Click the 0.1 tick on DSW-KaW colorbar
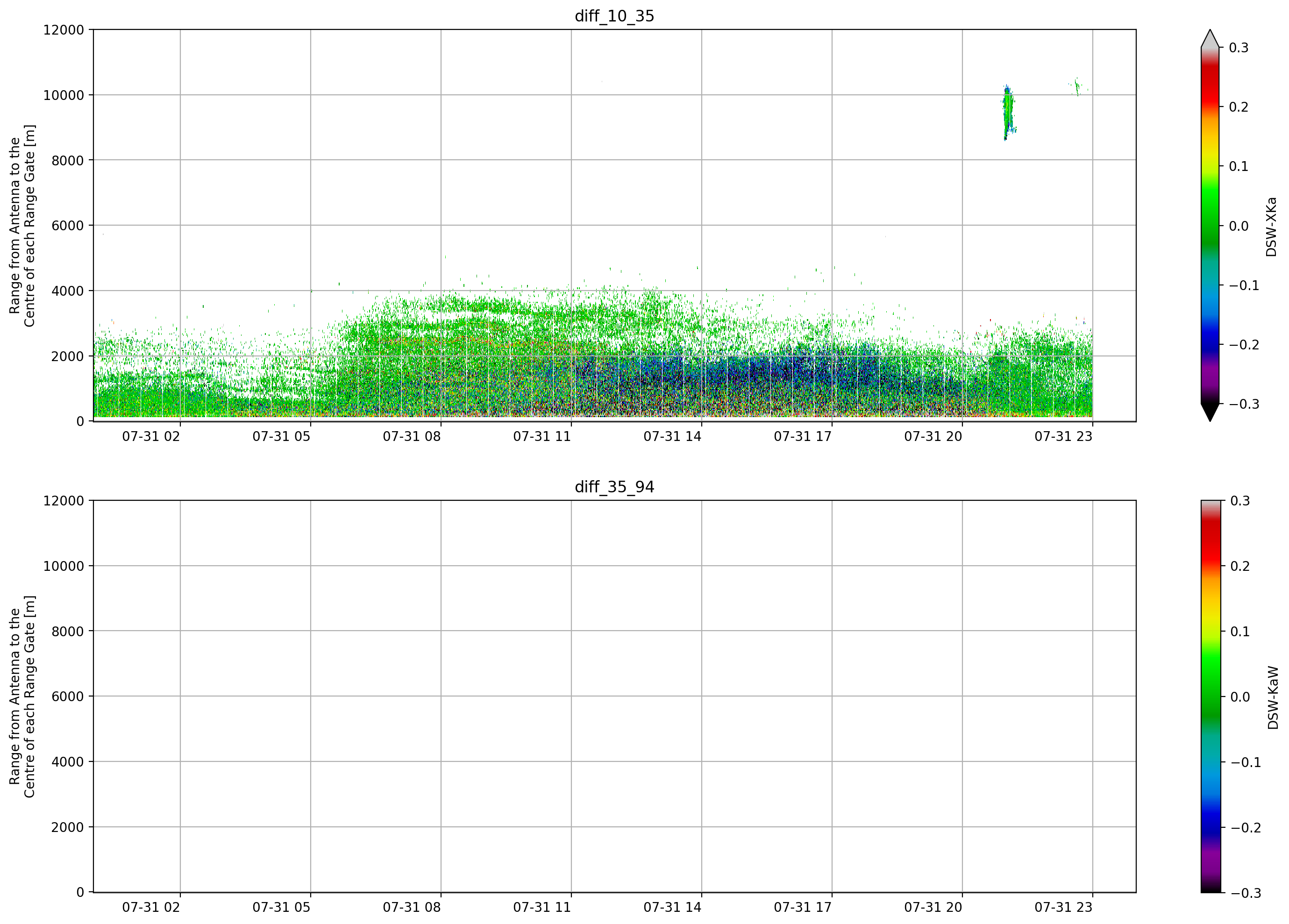Image resolution: width=1289 pixels, height=924 pixels. pos(1239,632)
